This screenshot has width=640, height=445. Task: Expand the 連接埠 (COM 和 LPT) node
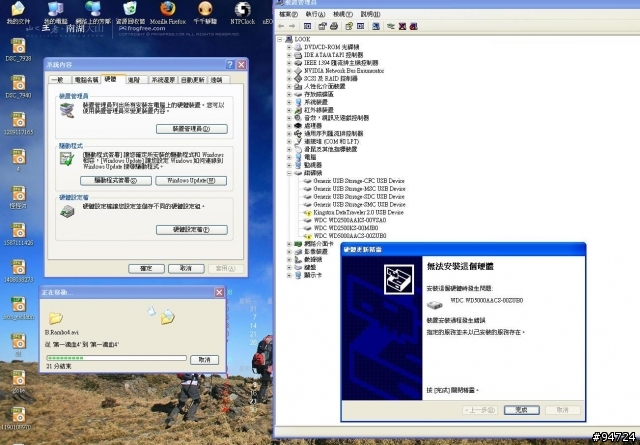[289, 142]
